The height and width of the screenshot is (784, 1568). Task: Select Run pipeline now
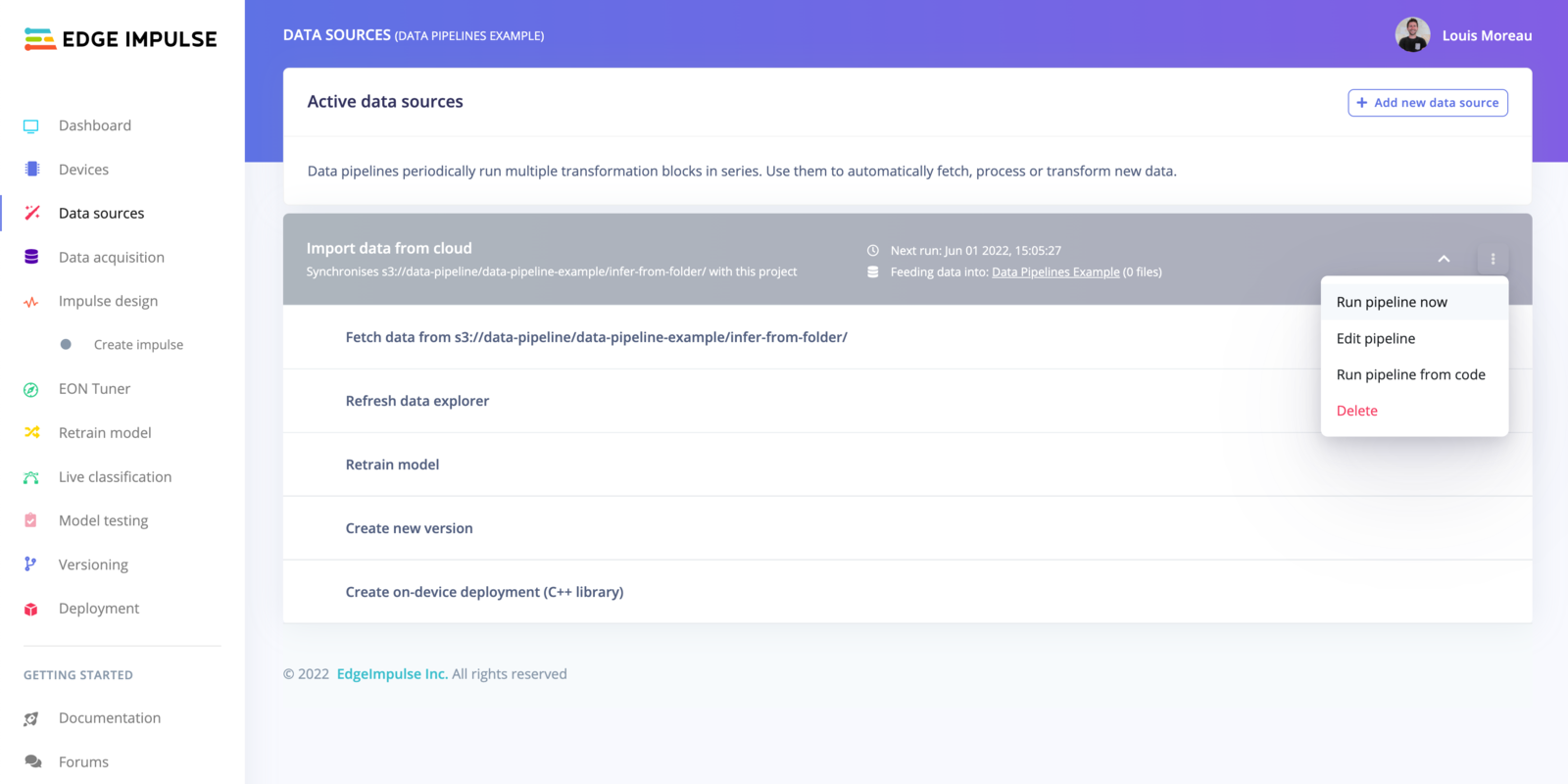(x=1414, y=302)
